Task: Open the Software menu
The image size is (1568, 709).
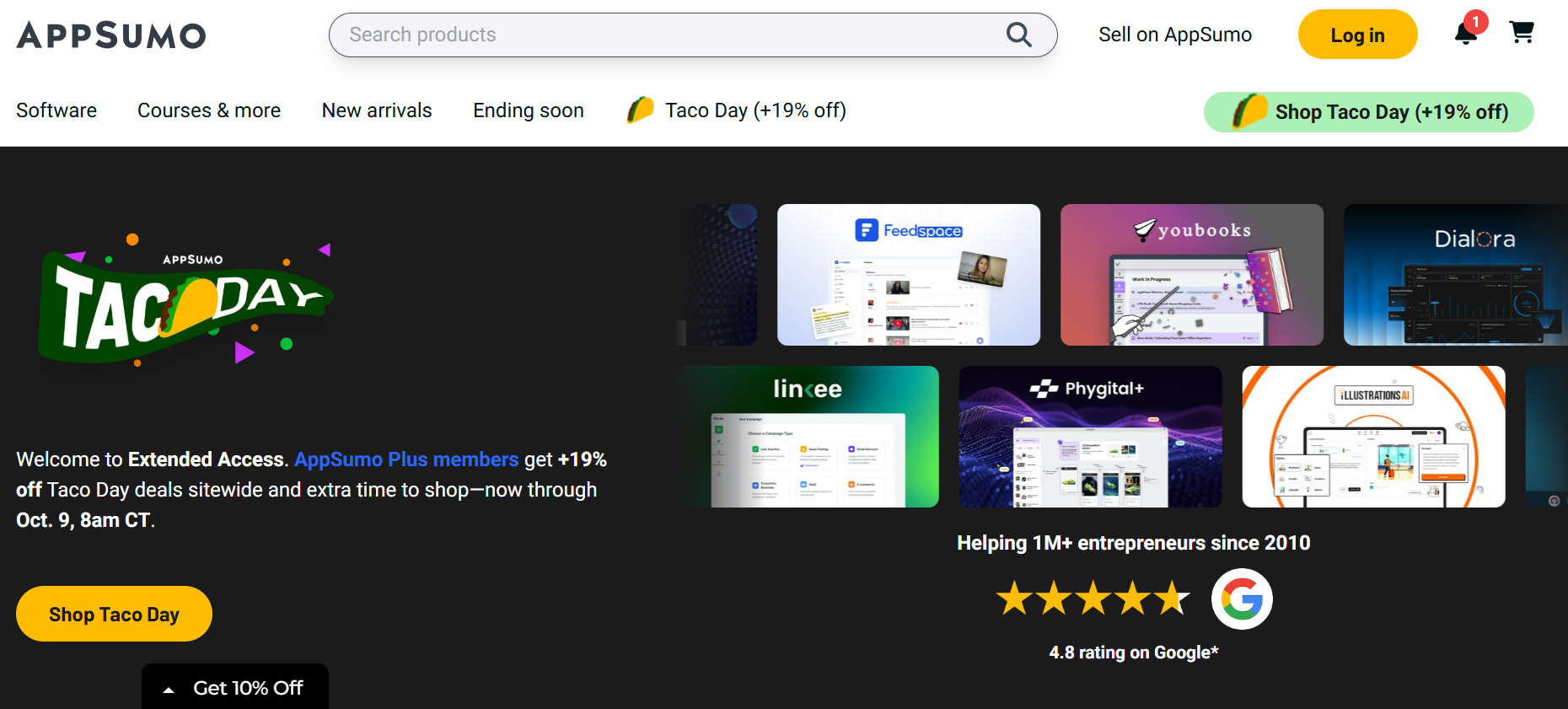Action: pyautogui.click(x=56, y=110)
